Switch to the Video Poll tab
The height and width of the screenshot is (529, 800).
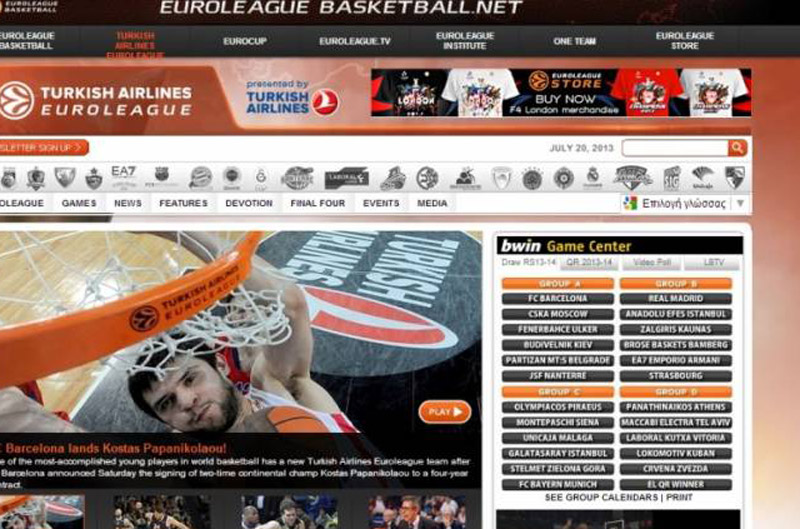tap(652, 262)
